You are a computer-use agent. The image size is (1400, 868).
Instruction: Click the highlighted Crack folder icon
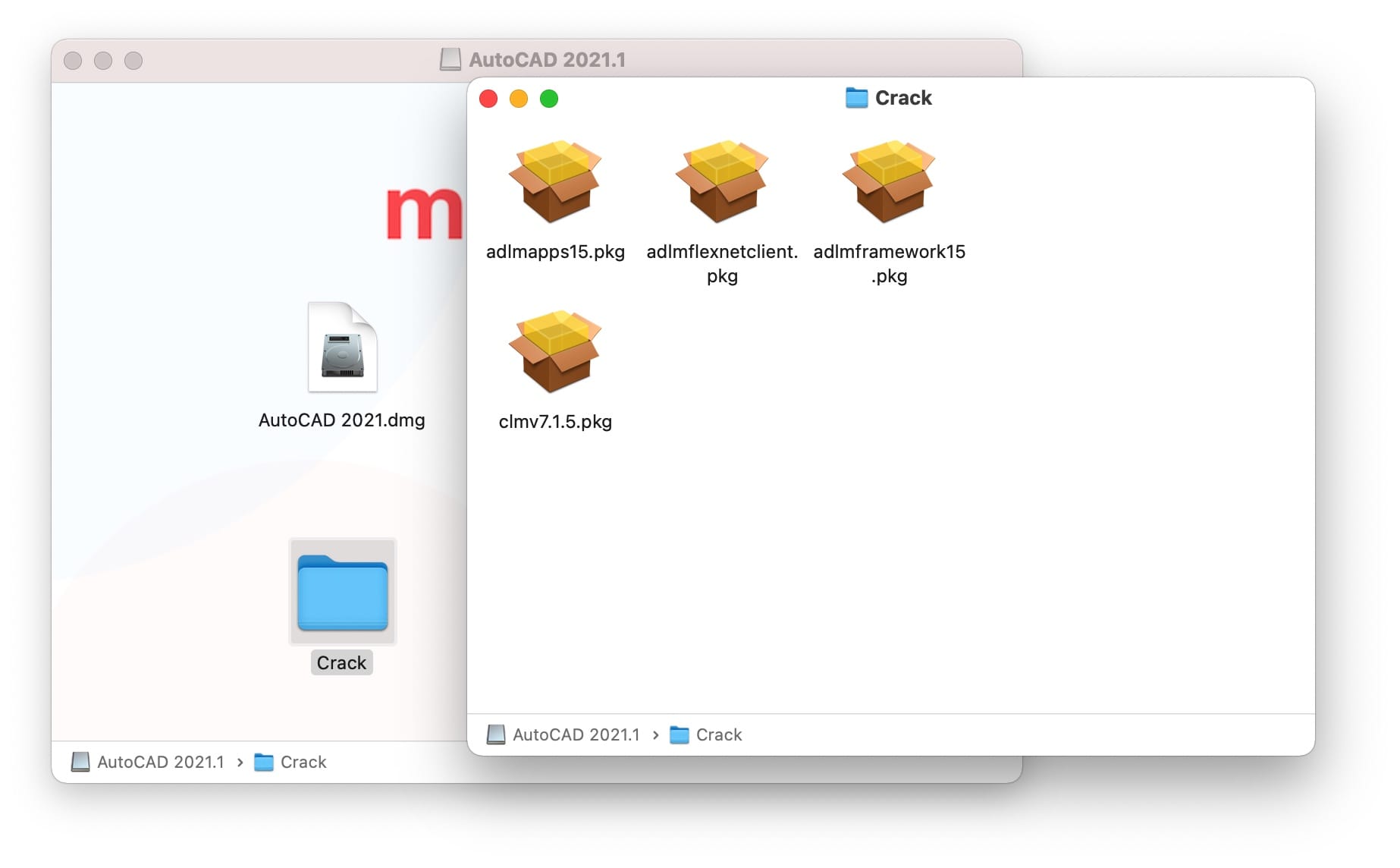tap(342, 592)
